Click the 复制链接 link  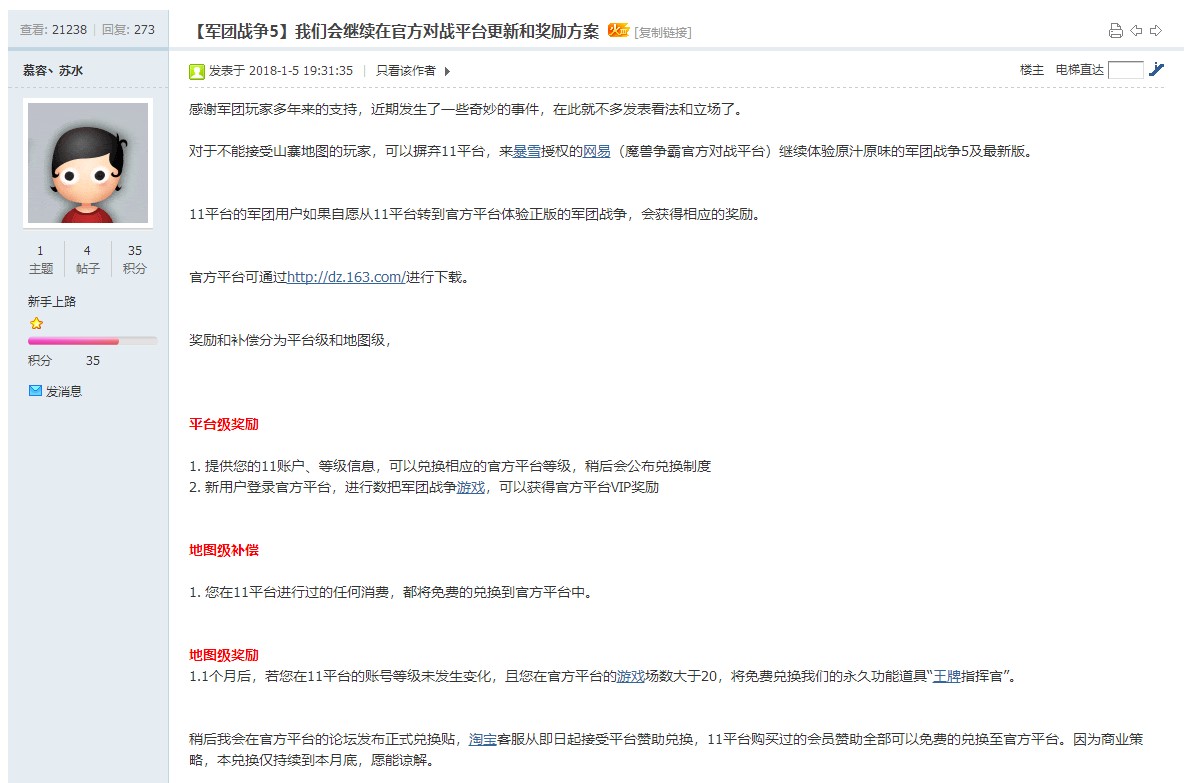[663, 32]
